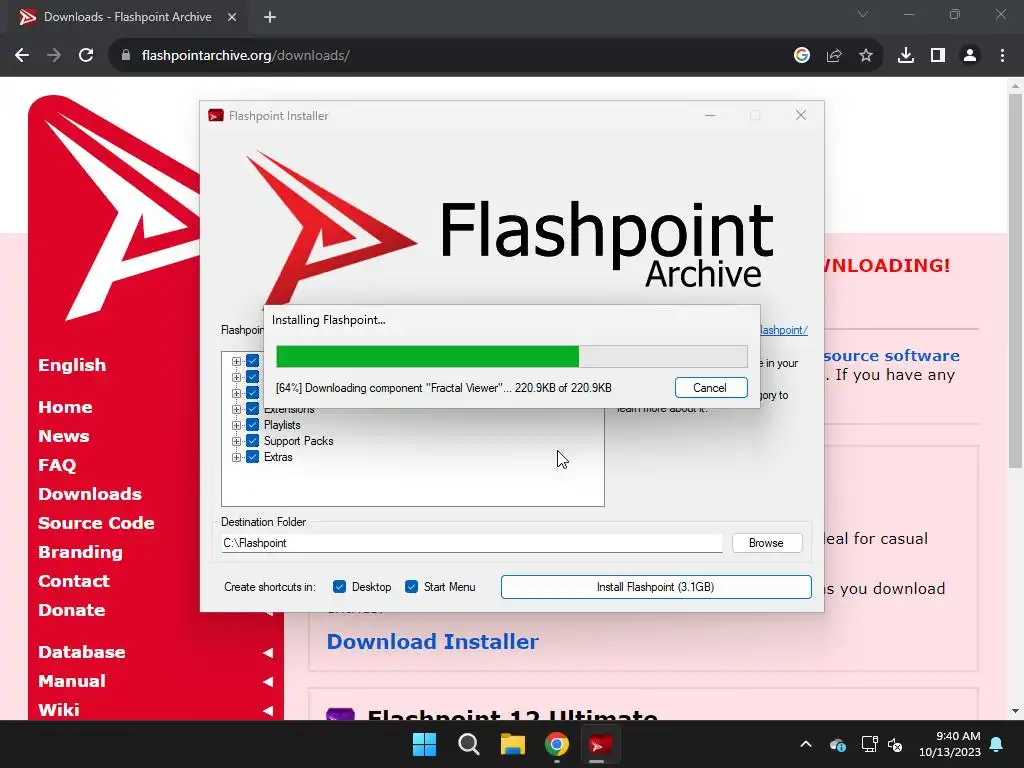Click the Browse button for destination folder
The width and height of the screenshot is (1024, 768).
[x=766, y=543]
